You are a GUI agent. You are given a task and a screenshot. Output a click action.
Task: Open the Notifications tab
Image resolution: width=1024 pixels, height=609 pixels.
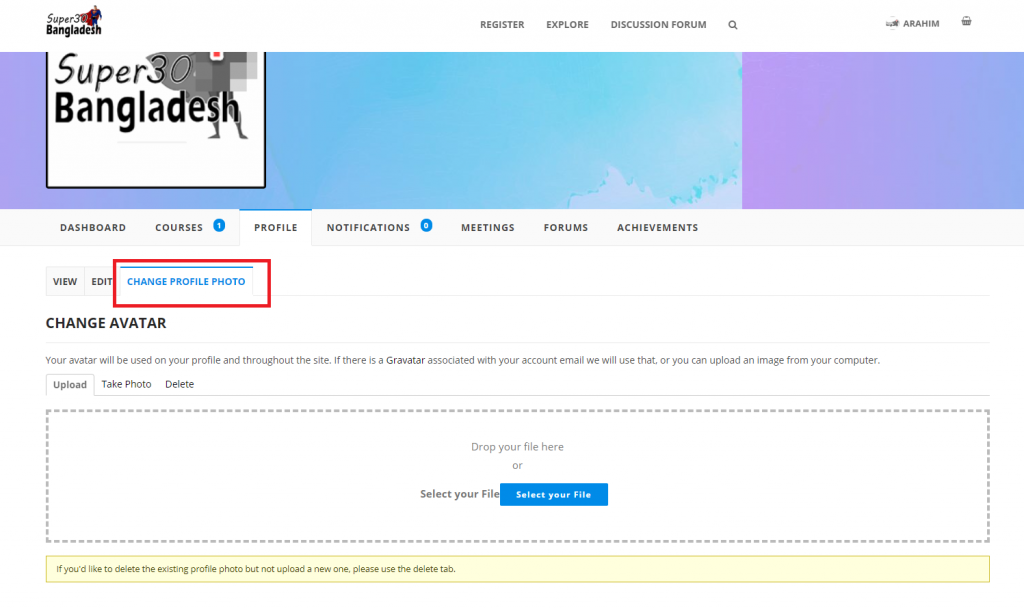[x=368, y=228]
